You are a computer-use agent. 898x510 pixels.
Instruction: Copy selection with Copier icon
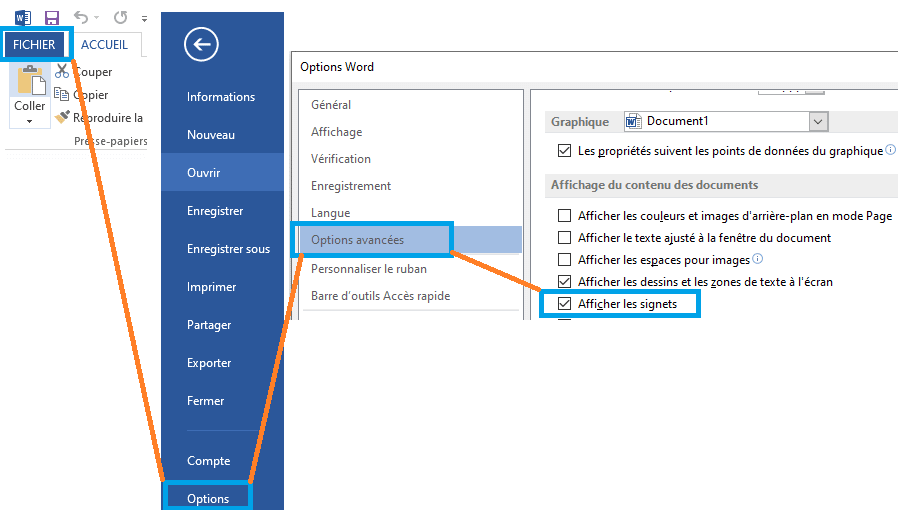pyautogui.click(x=61, y=94)
